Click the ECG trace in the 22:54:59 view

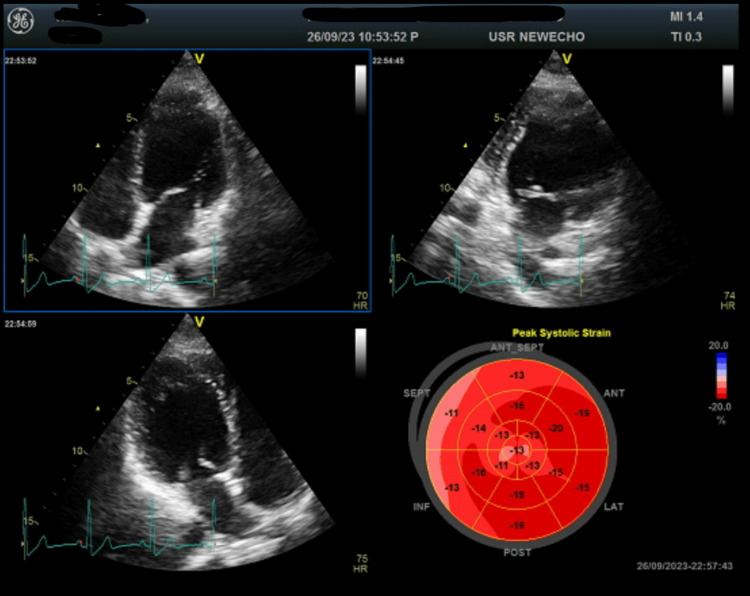point(120,529)
